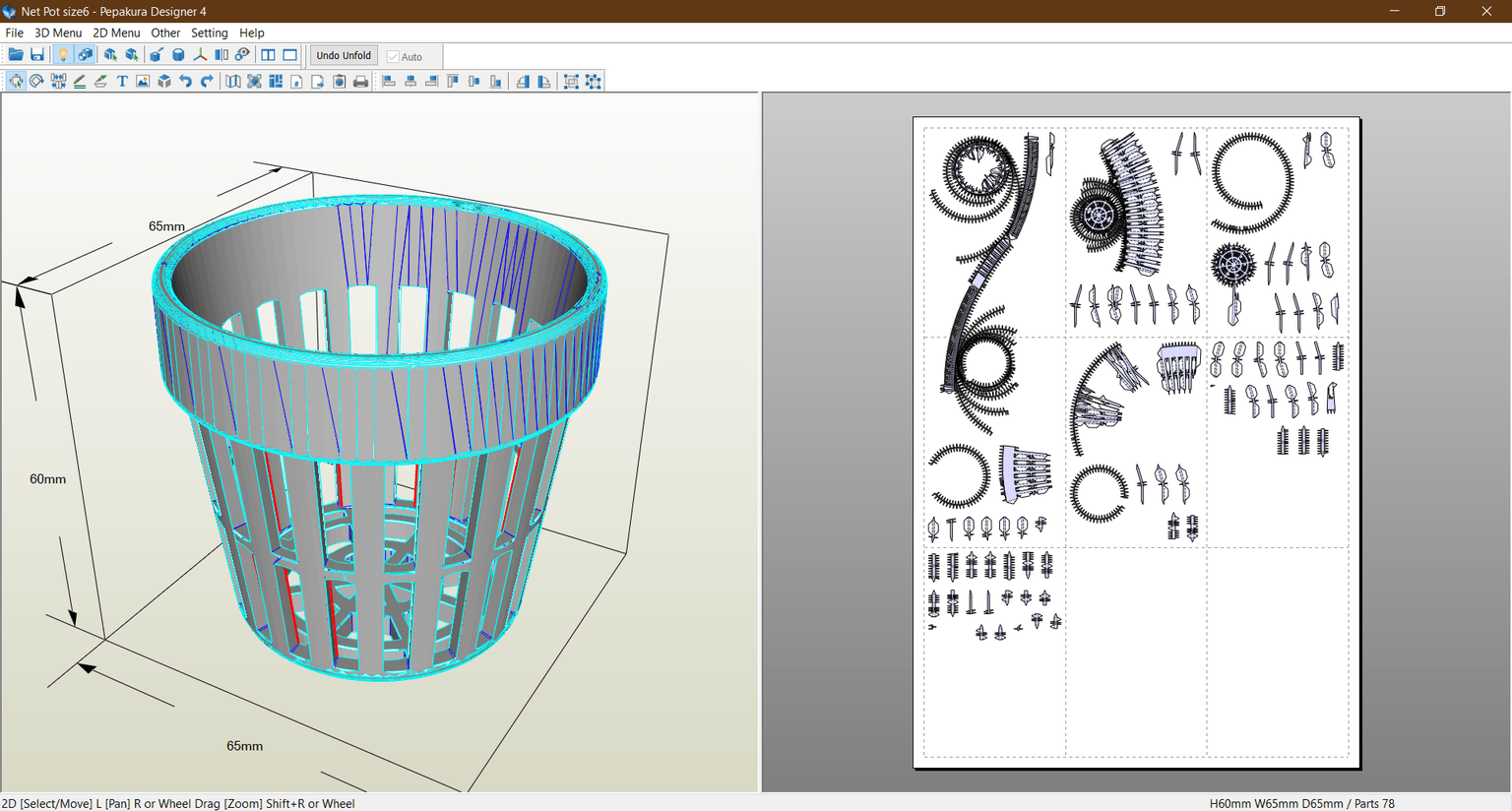The image size is (1512, 811).
Task: Save the project with the floppy disk icon
Action: tap(37, 55)
